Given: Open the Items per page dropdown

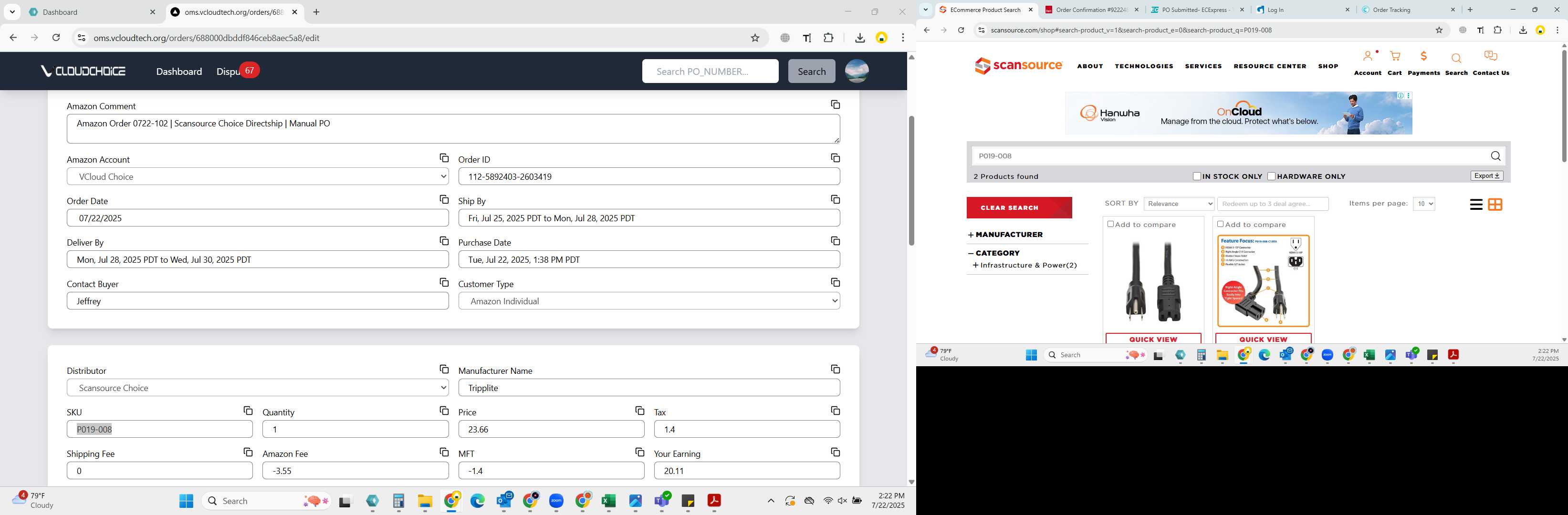Looking at the screenshot, I should click(1424, 204).
